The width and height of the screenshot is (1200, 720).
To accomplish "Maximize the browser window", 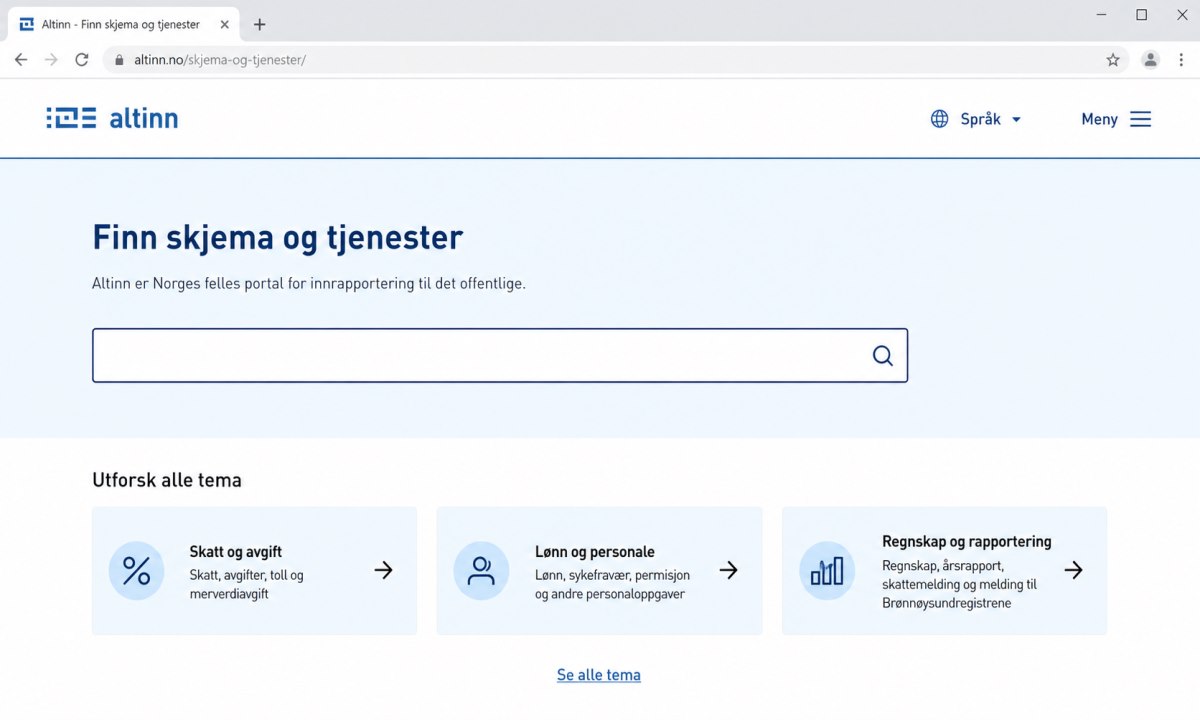I will click(x=1141, y=15).
